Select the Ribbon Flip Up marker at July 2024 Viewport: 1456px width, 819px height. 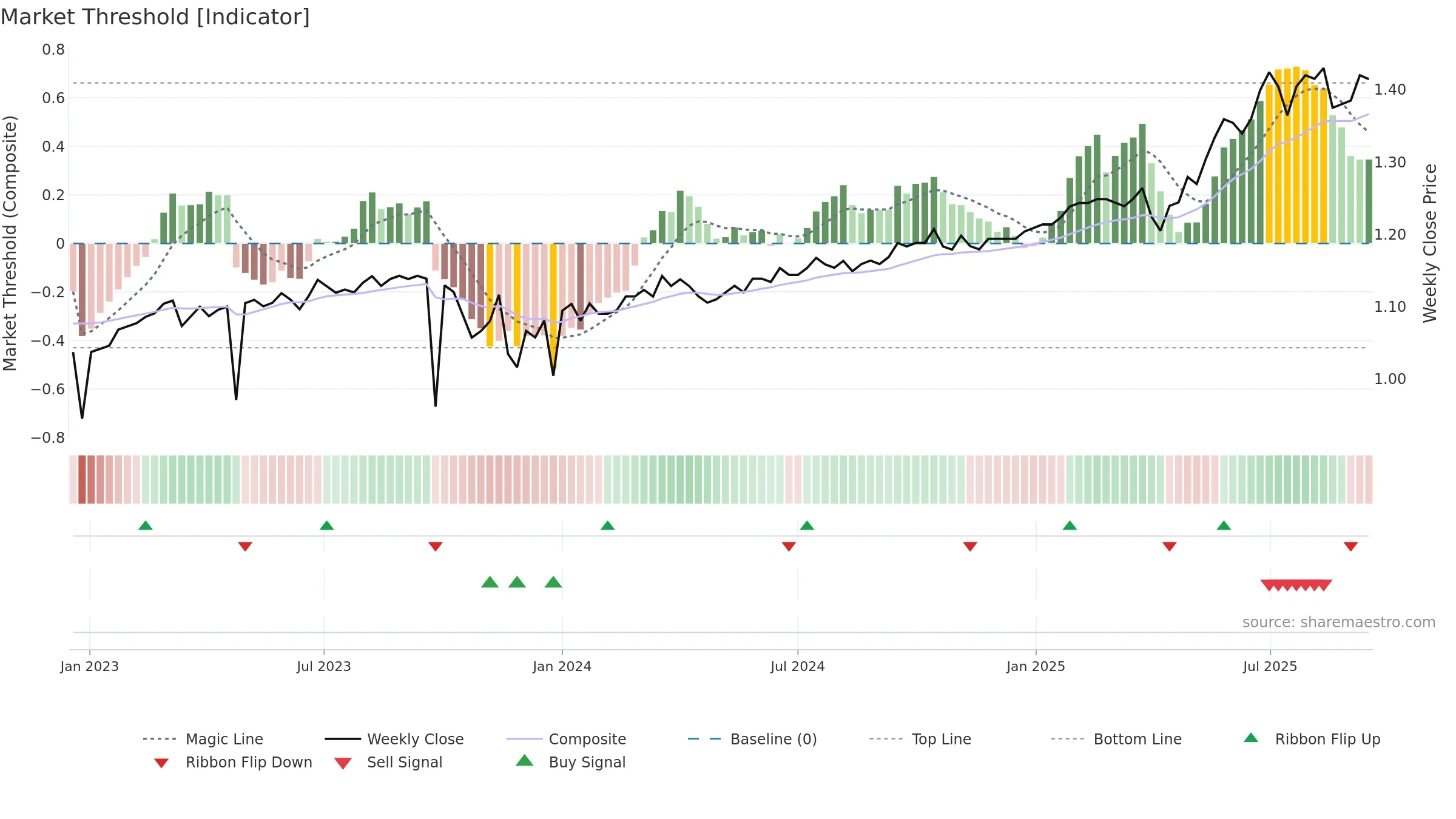coord(807,525)
